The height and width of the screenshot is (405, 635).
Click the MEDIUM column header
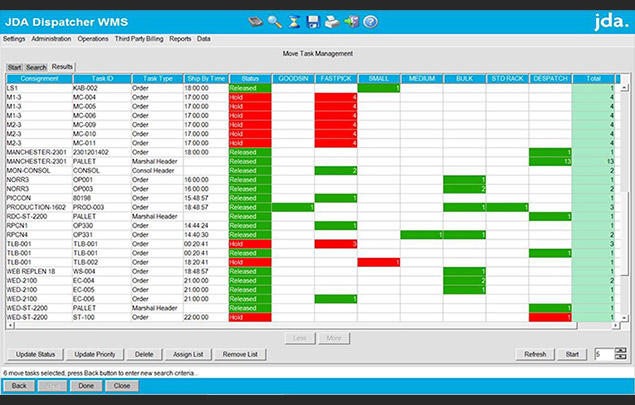422,79
